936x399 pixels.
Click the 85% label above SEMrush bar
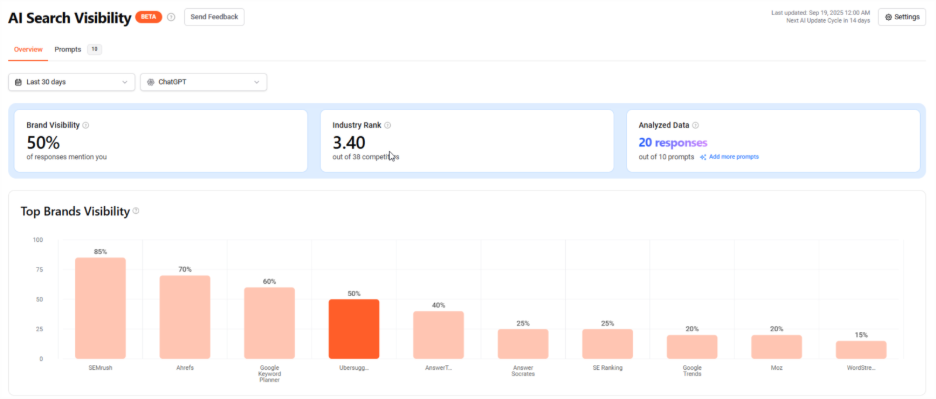(100, 252)
